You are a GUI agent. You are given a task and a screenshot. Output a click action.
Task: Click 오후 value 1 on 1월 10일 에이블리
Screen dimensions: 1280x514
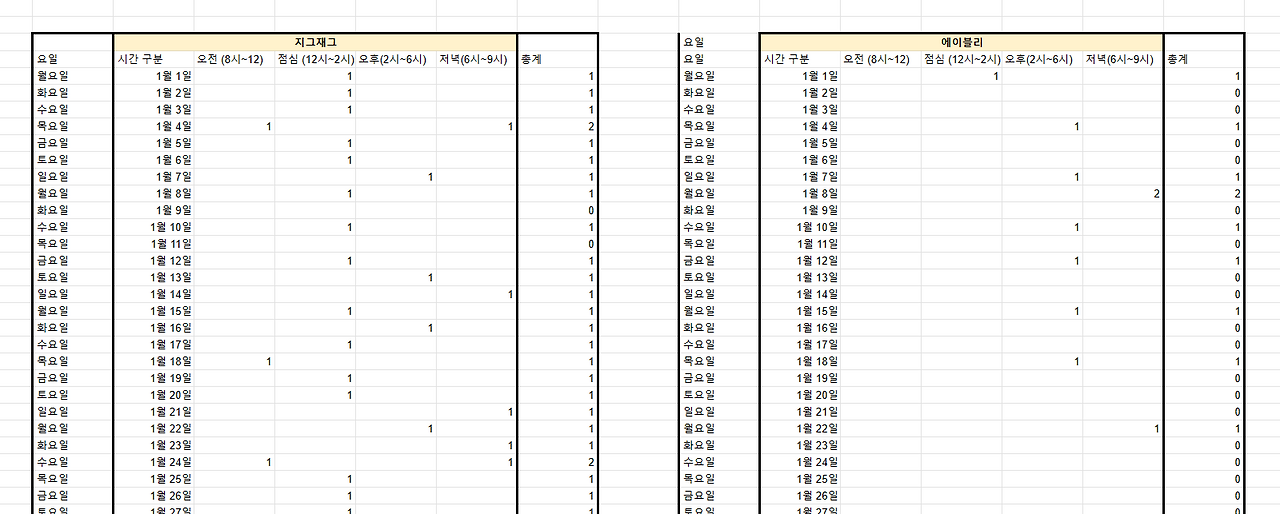(1077, 227)
